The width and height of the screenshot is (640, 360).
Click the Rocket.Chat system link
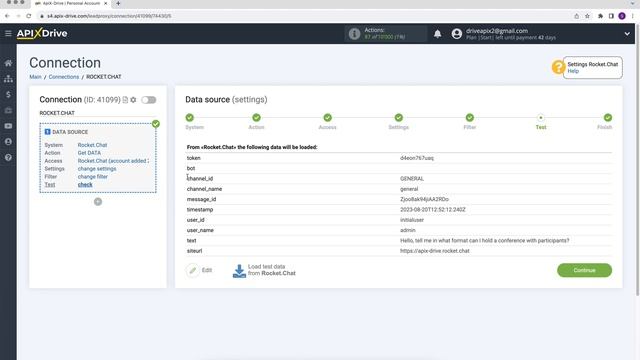(92, 145)
